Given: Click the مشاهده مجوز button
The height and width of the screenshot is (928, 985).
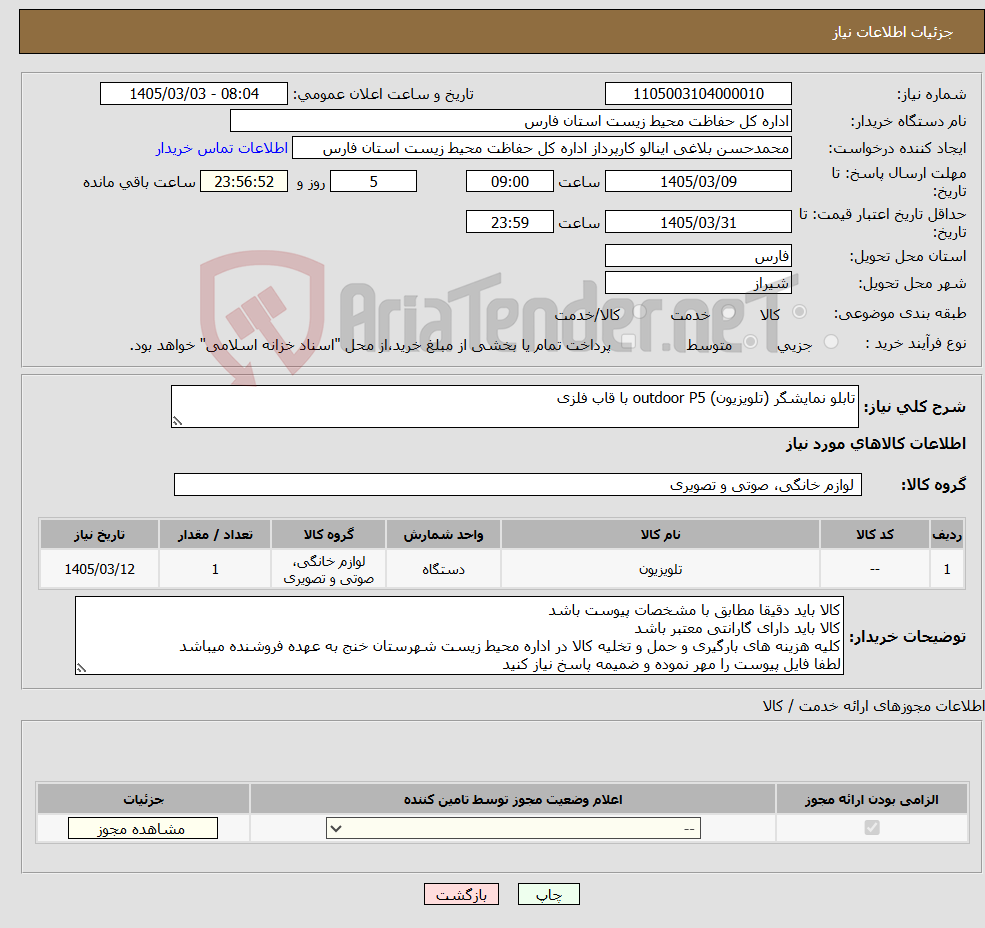Looking at the screenshot, I should [x=143, y=829].
